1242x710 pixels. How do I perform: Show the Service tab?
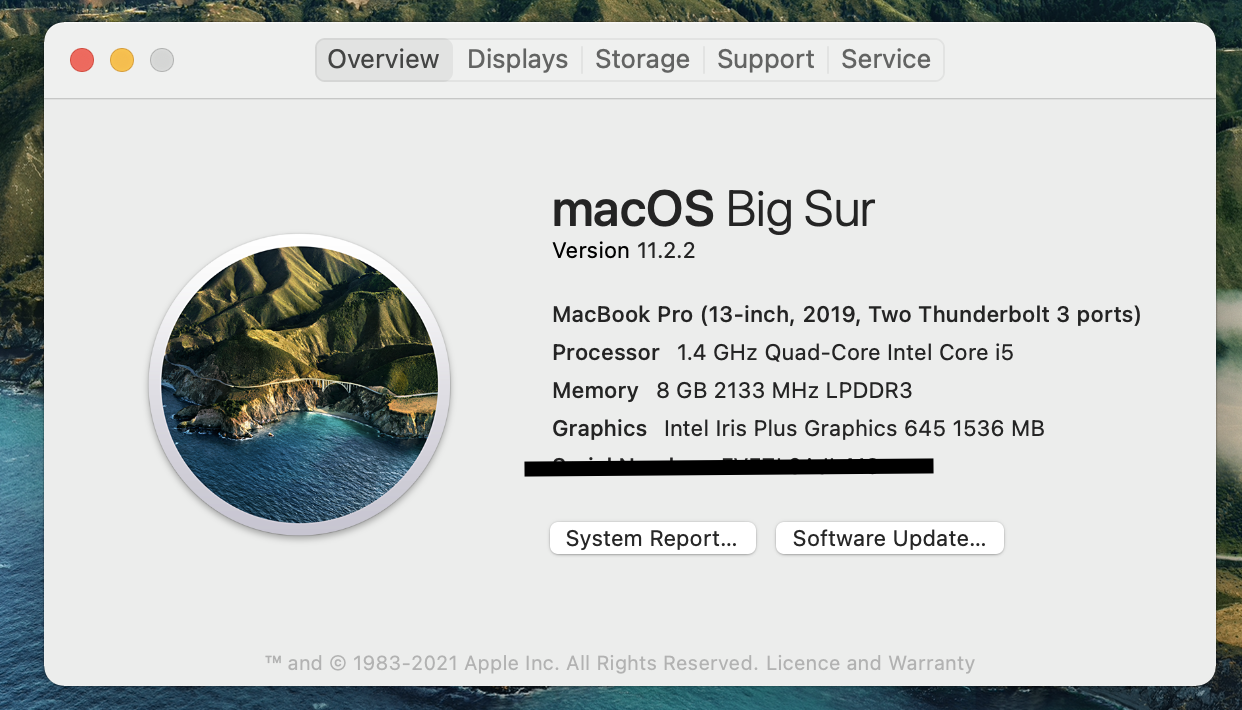point(886,60)
